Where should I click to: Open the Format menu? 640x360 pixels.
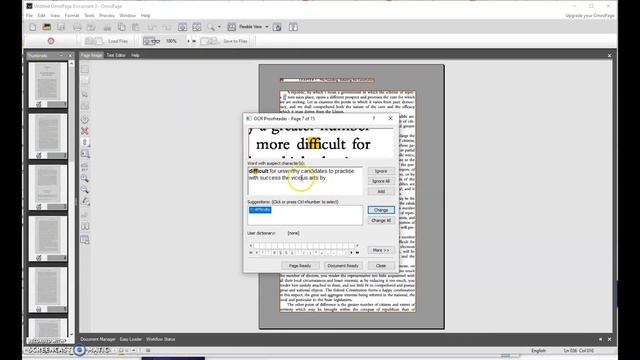(72, 16)
